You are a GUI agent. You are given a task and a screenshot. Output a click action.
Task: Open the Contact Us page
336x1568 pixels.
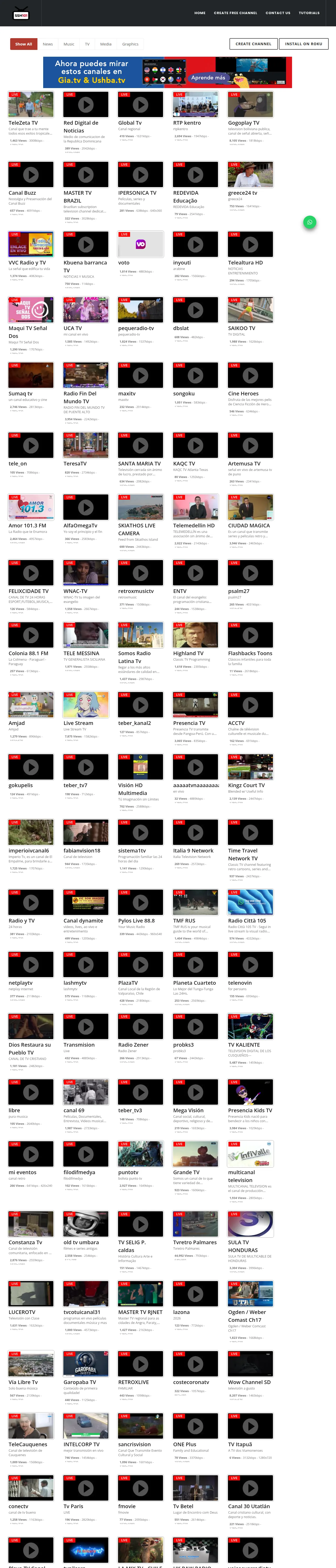pos(278,13)
